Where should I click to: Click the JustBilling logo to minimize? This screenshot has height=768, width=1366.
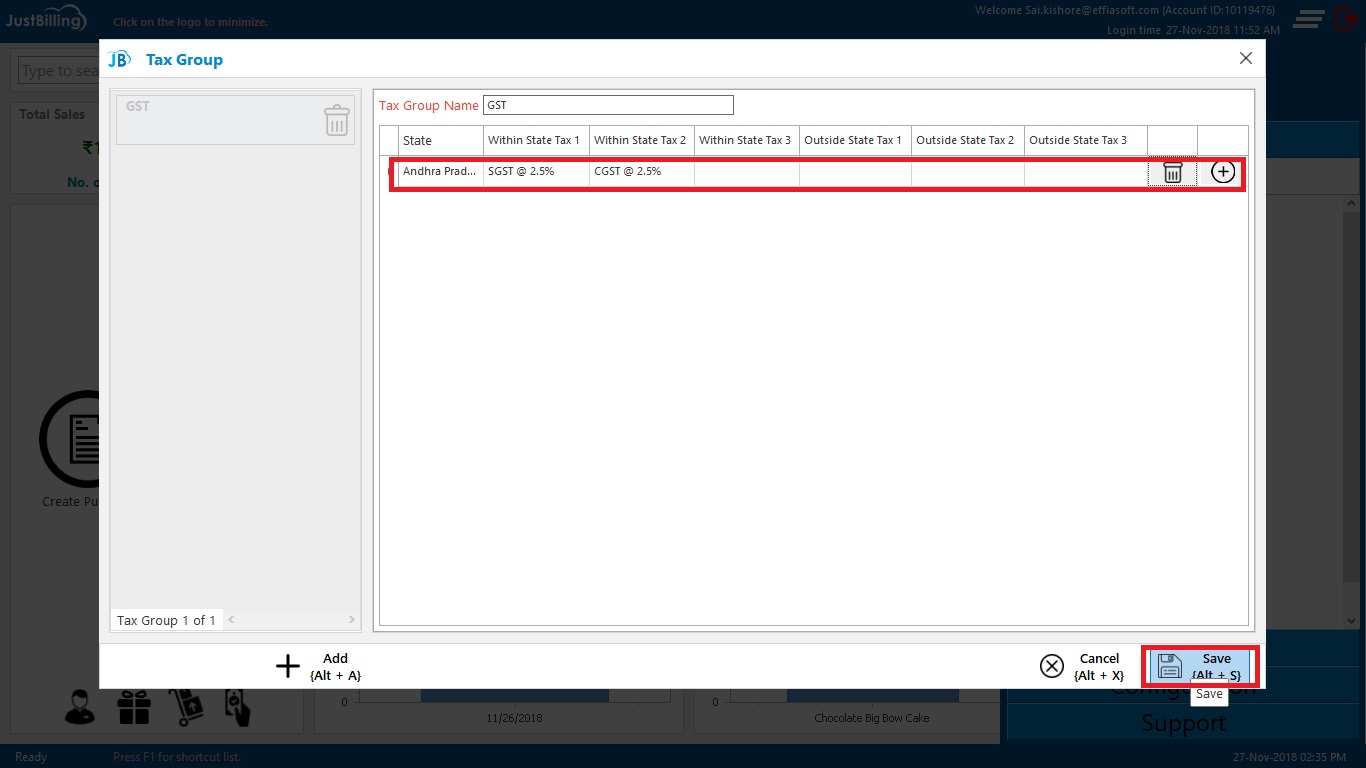pyautogui.click(x=47, y=20)
